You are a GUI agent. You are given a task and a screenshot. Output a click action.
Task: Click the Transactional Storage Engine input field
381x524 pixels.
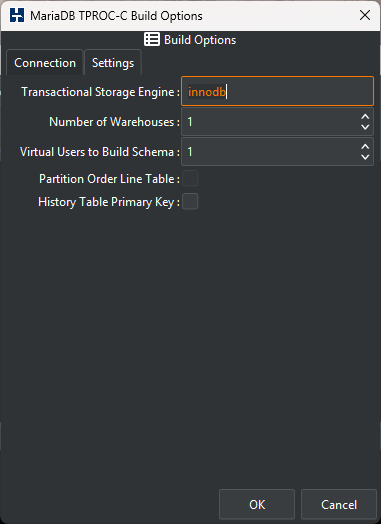pos(277,91)
